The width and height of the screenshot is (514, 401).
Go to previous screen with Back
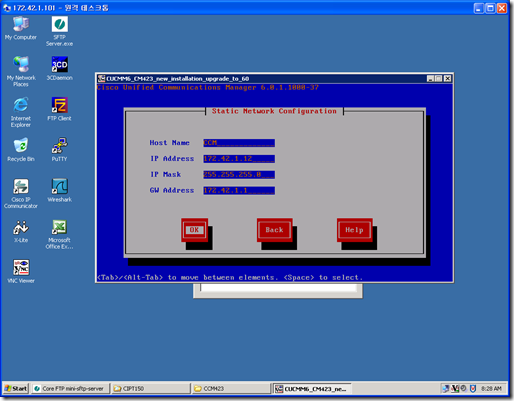coord(275,230)
